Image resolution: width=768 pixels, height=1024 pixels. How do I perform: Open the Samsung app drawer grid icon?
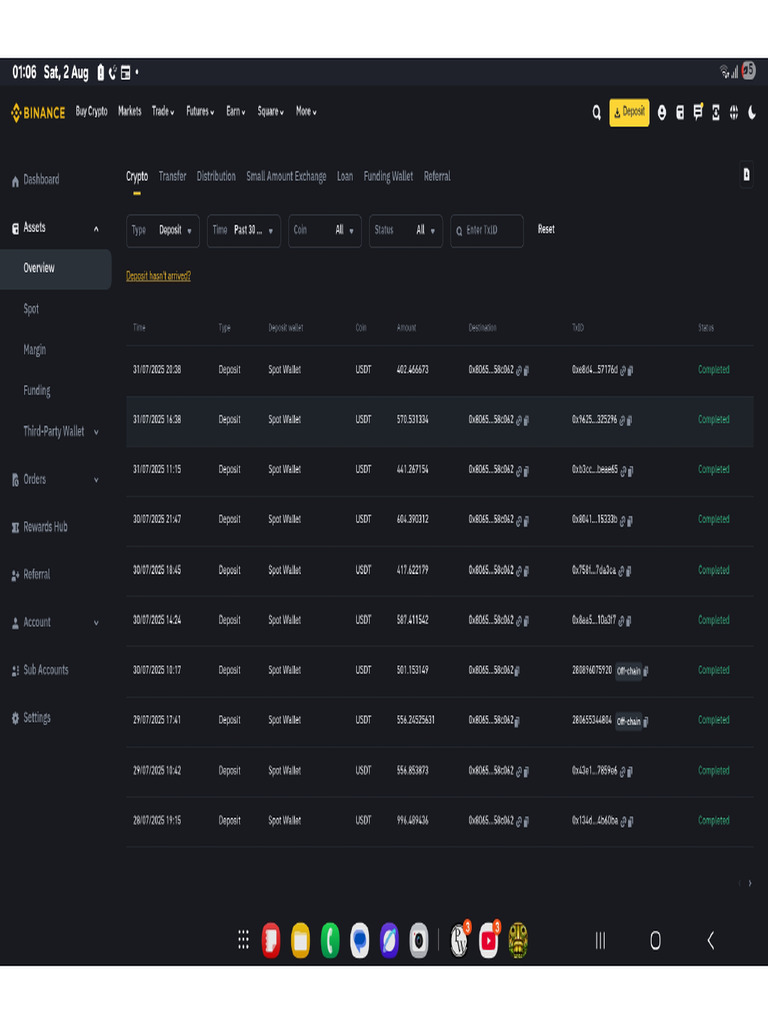tap(244, 940)
